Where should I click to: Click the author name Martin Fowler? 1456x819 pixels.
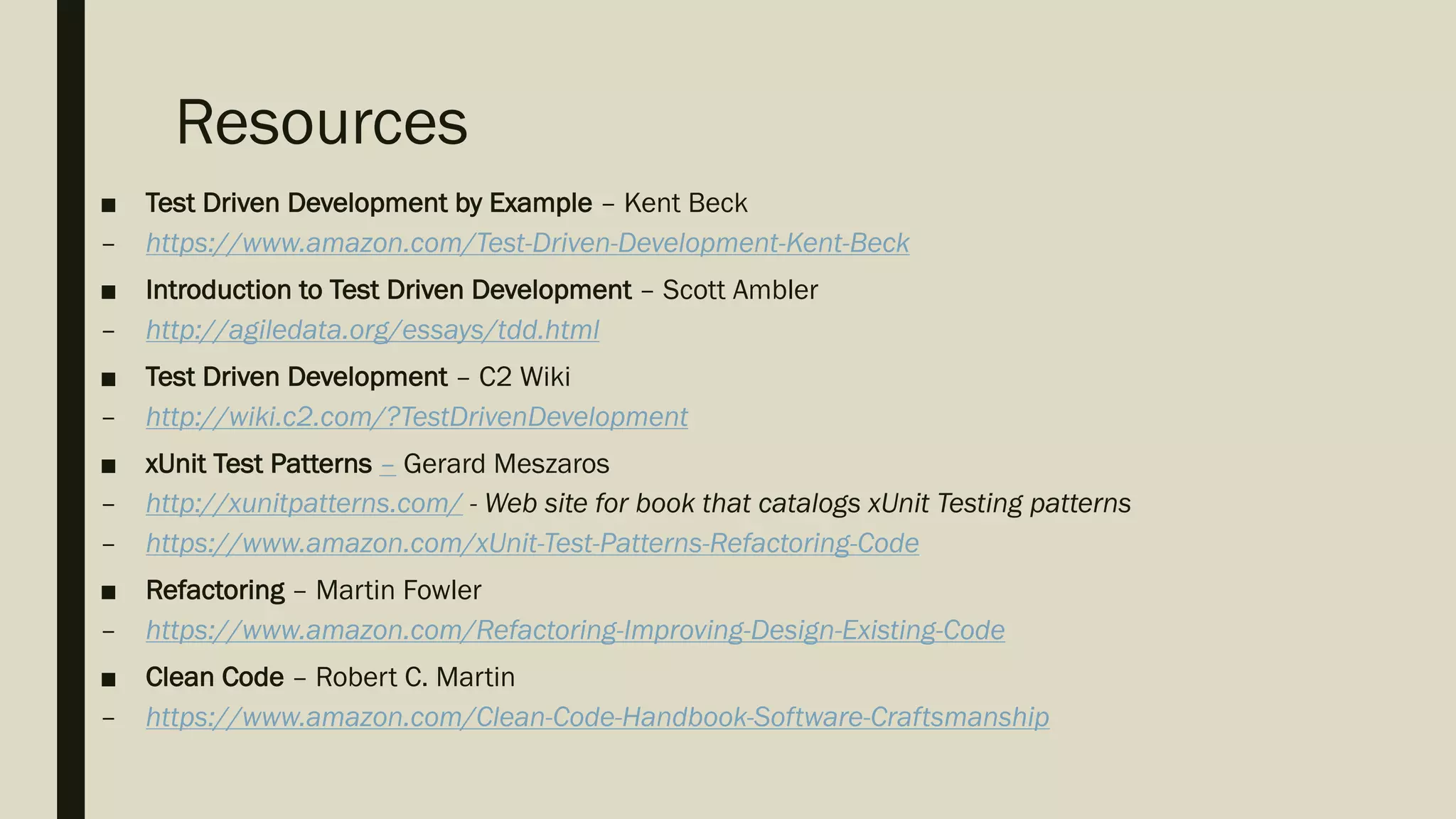tap(398, 590)
